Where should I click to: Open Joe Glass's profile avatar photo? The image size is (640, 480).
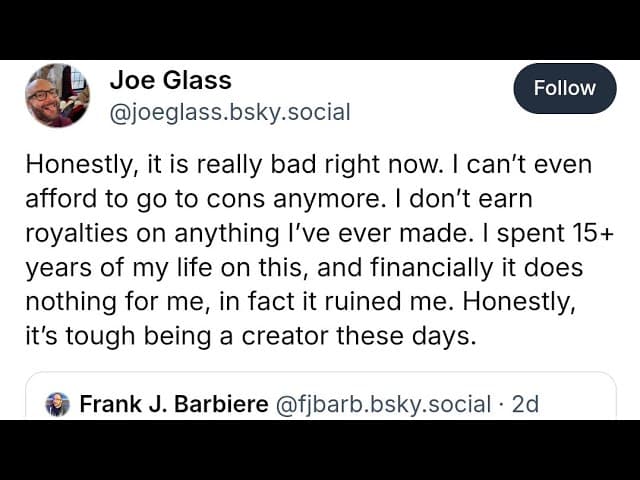57,96
